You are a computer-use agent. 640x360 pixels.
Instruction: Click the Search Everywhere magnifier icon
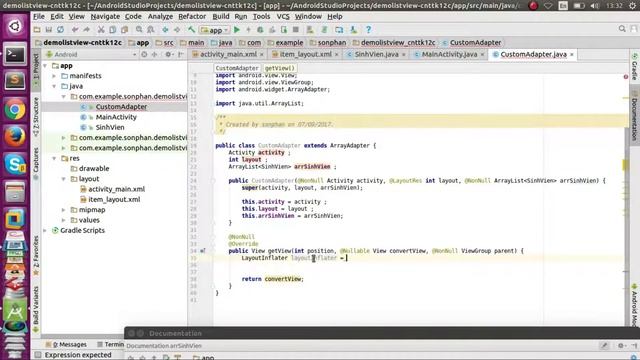pos(622,29)
